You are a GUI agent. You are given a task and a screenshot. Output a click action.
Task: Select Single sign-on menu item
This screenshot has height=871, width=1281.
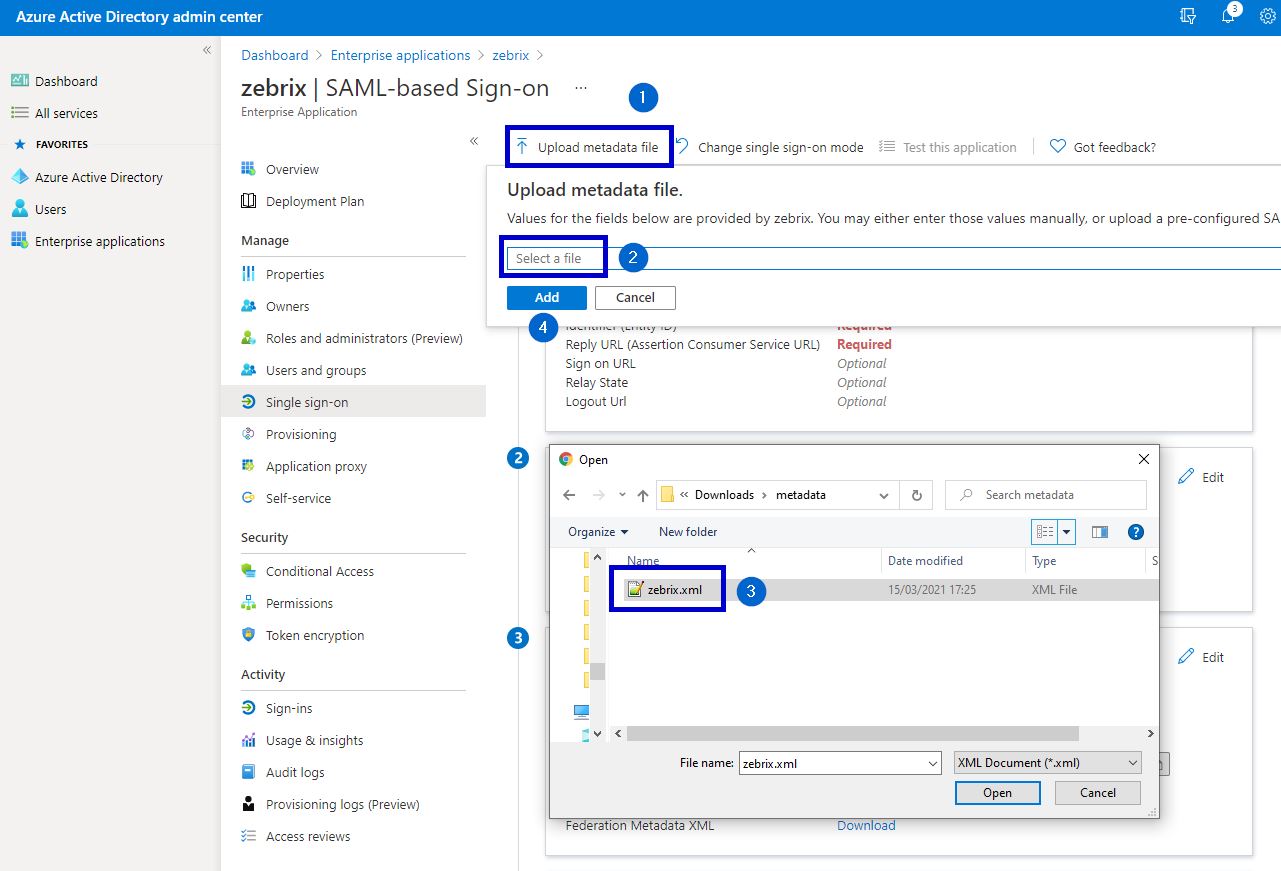(353, 402)
